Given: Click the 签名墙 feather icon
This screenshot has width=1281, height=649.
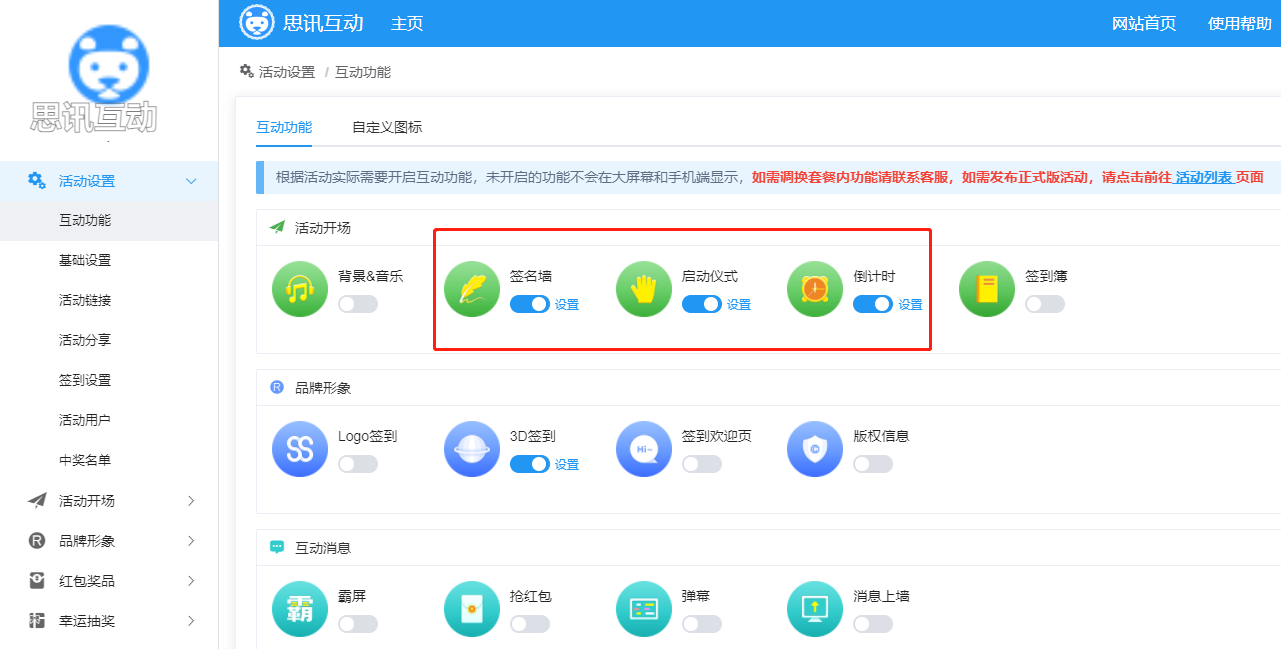Looking at the screenshot, I should (x=472, y=289).
